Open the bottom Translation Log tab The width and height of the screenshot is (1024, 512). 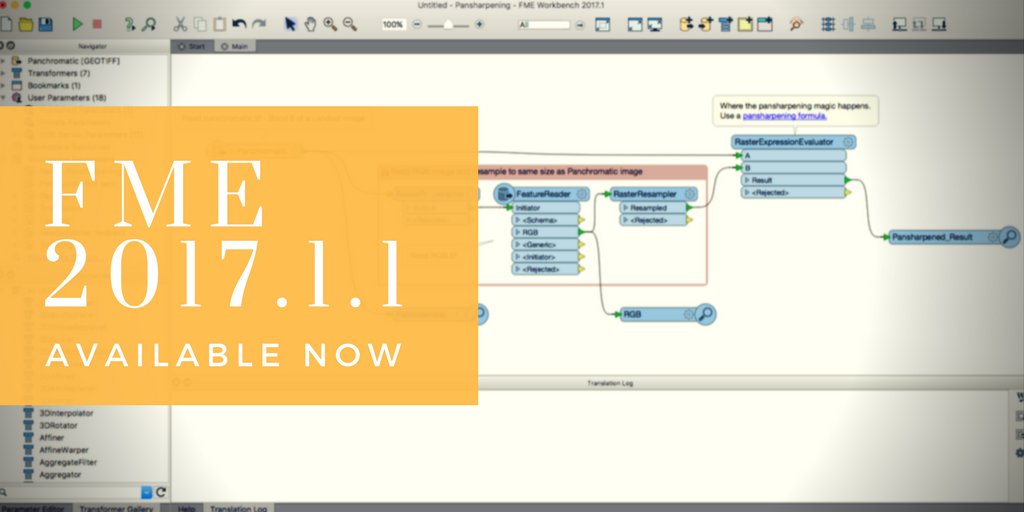238,508
